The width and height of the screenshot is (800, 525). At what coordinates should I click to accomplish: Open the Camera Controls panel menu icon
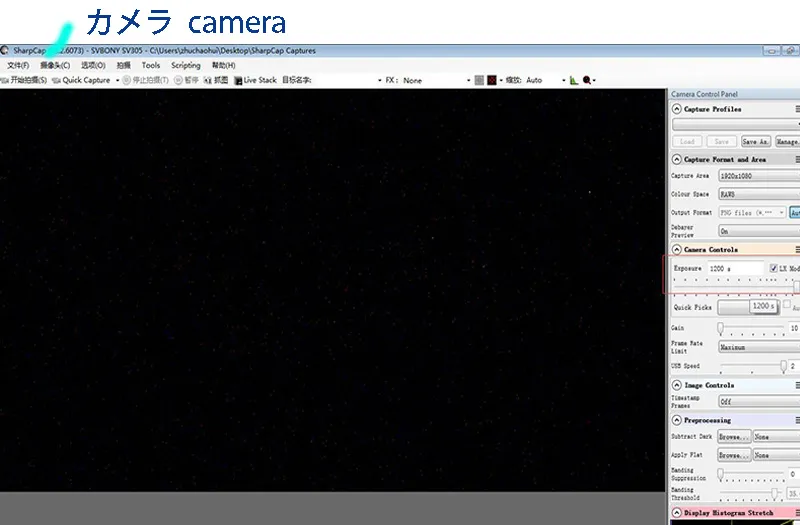(796, 249)
